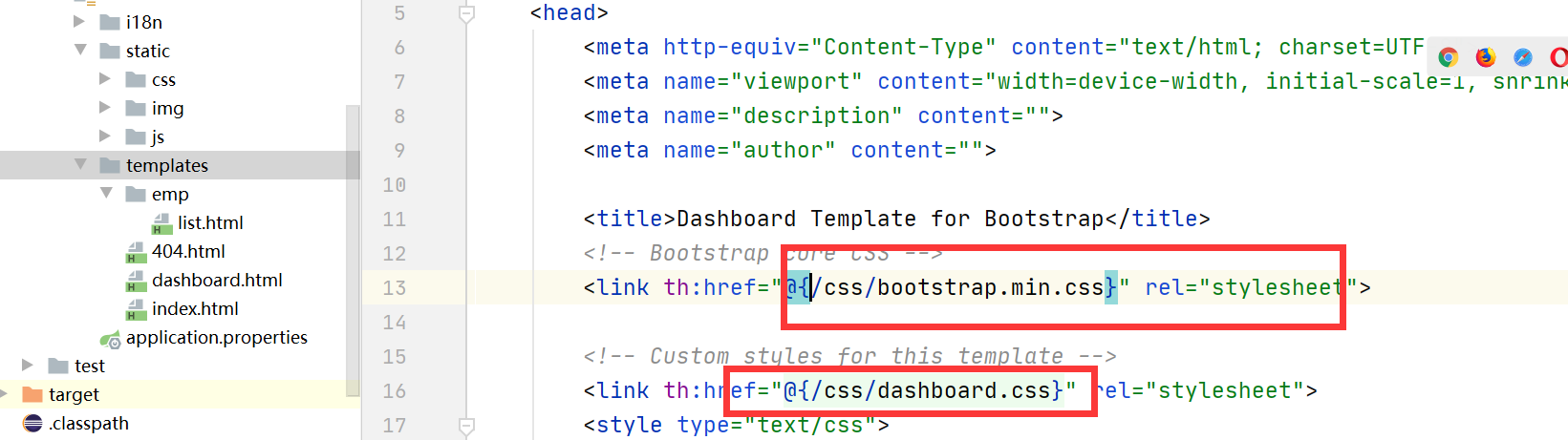Toggle code fold marker at style tag line
The image size is (1568, 440).
coord(466,425)
